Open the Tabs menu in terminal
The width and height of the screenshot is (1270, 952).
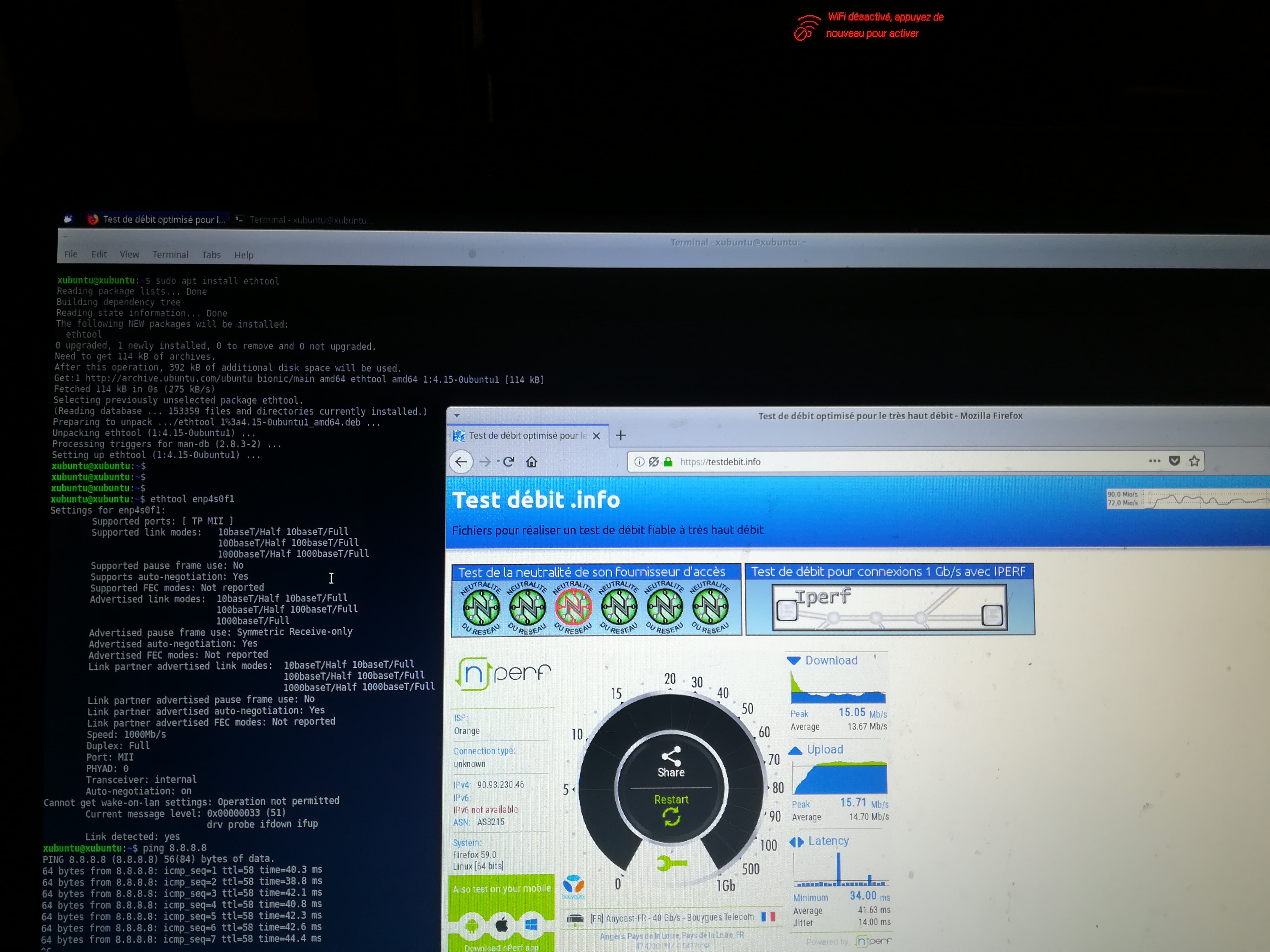[211, 255]
